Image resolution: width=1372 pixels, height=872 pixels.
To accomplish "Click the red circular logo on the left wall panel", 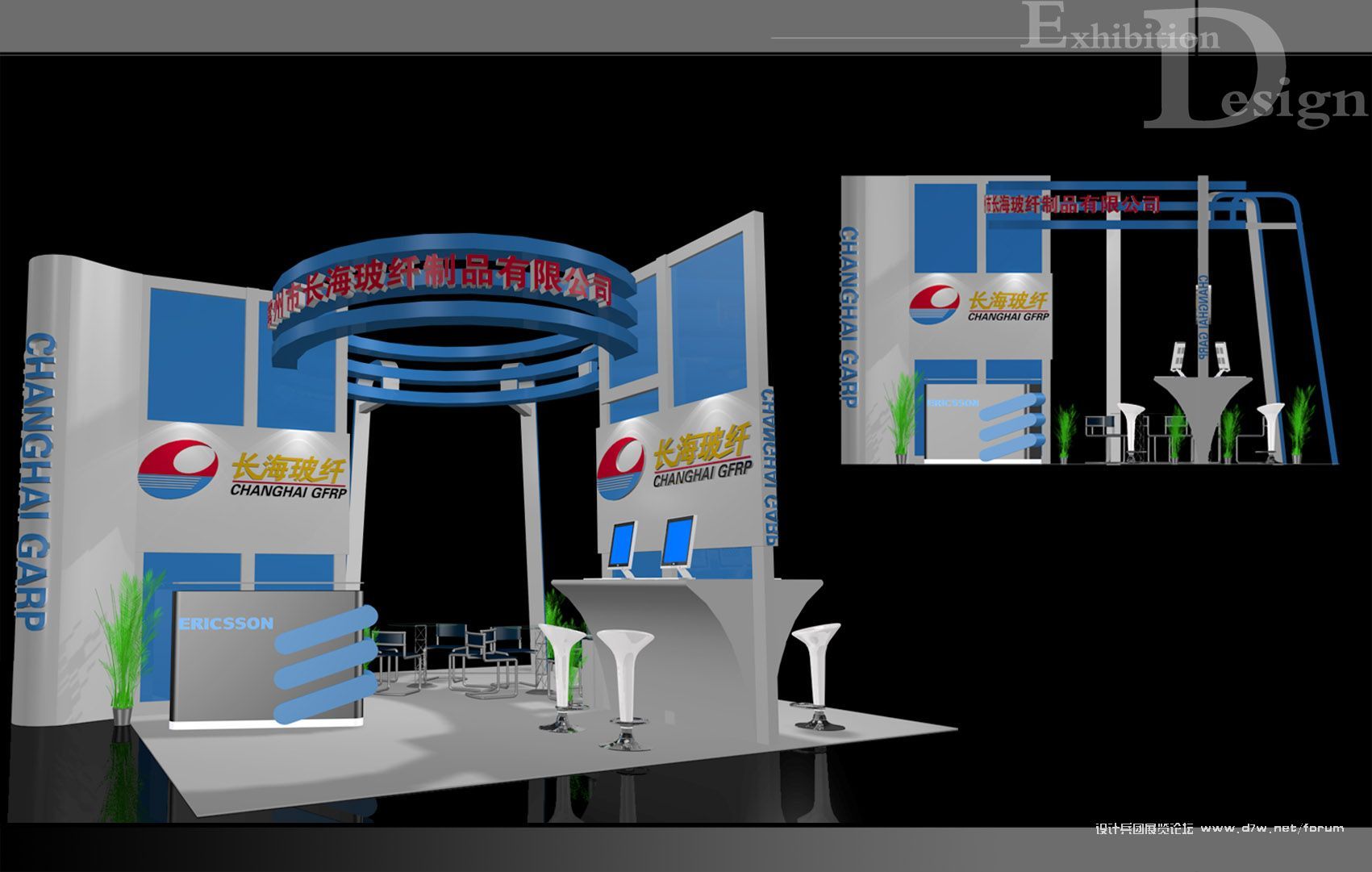I will click(177, 469).
